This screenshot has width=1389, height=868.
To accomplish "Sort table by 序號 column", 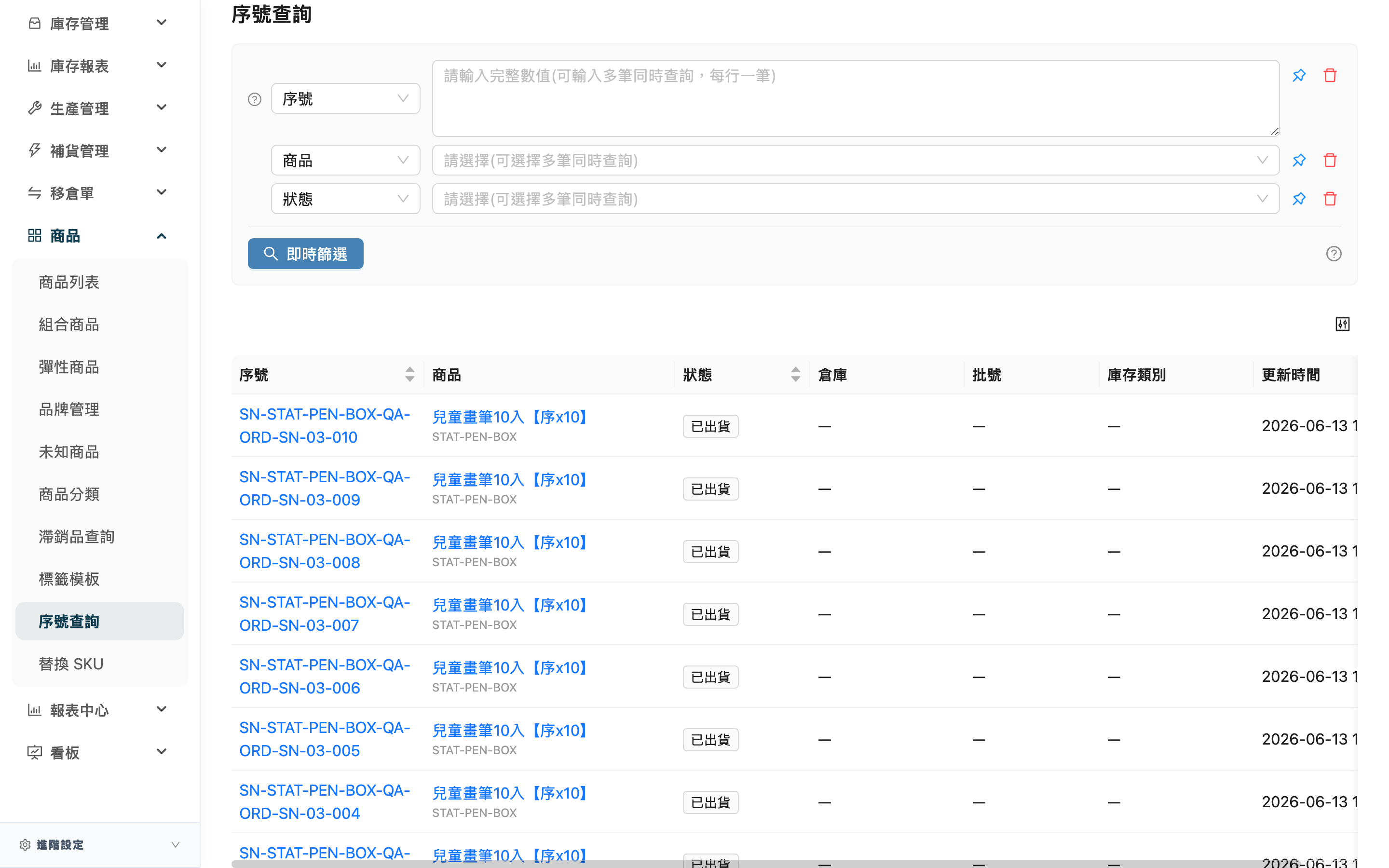I will point(409,375).
